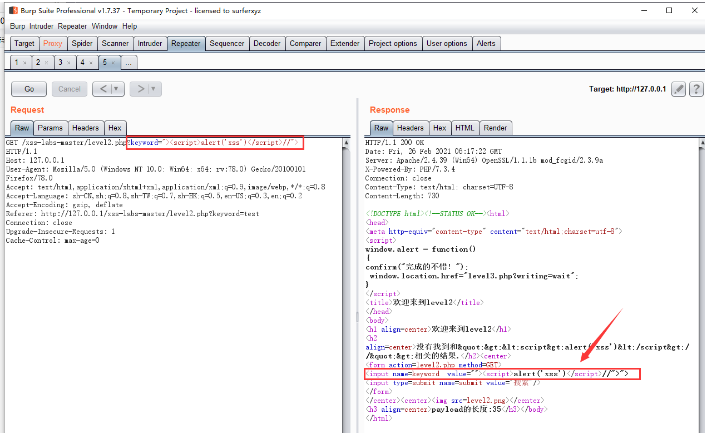
Task: Click the HTTP/1.1 200 OK response line
Action: click(x=394, y=142)
